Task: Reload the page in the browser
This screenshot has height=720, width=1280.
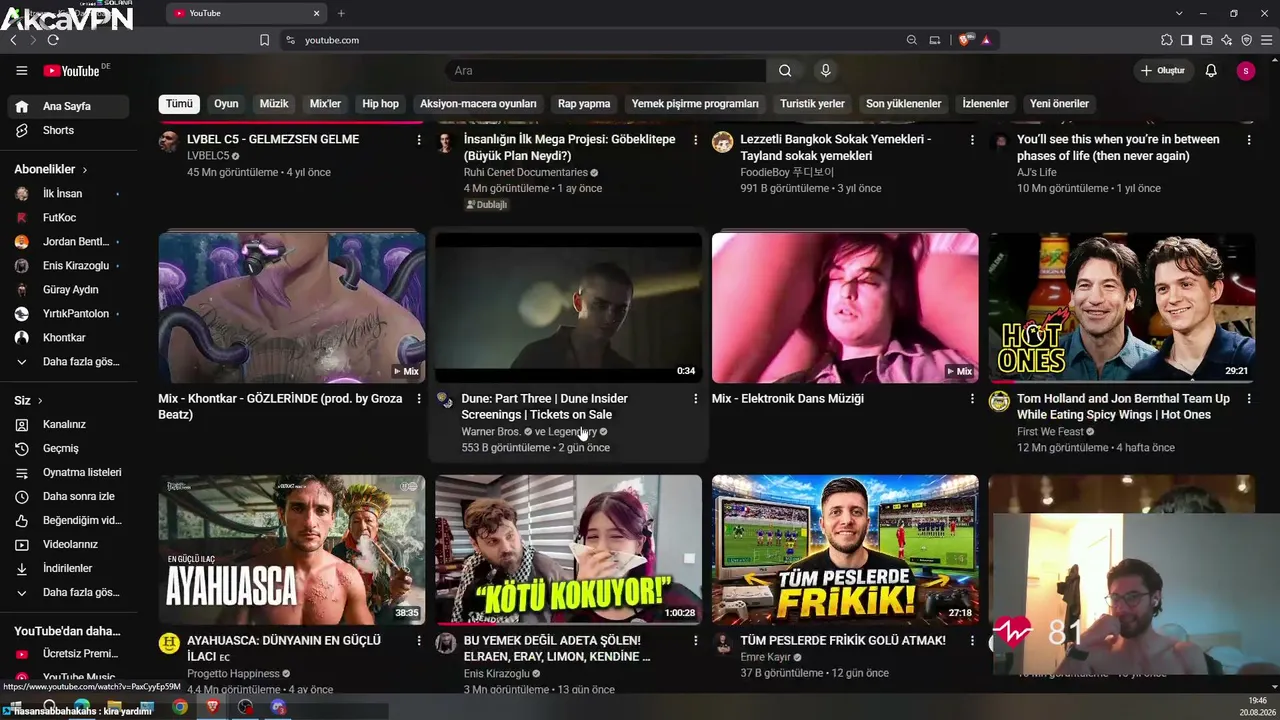Action: pyautogui.click(x=53, y=40)
